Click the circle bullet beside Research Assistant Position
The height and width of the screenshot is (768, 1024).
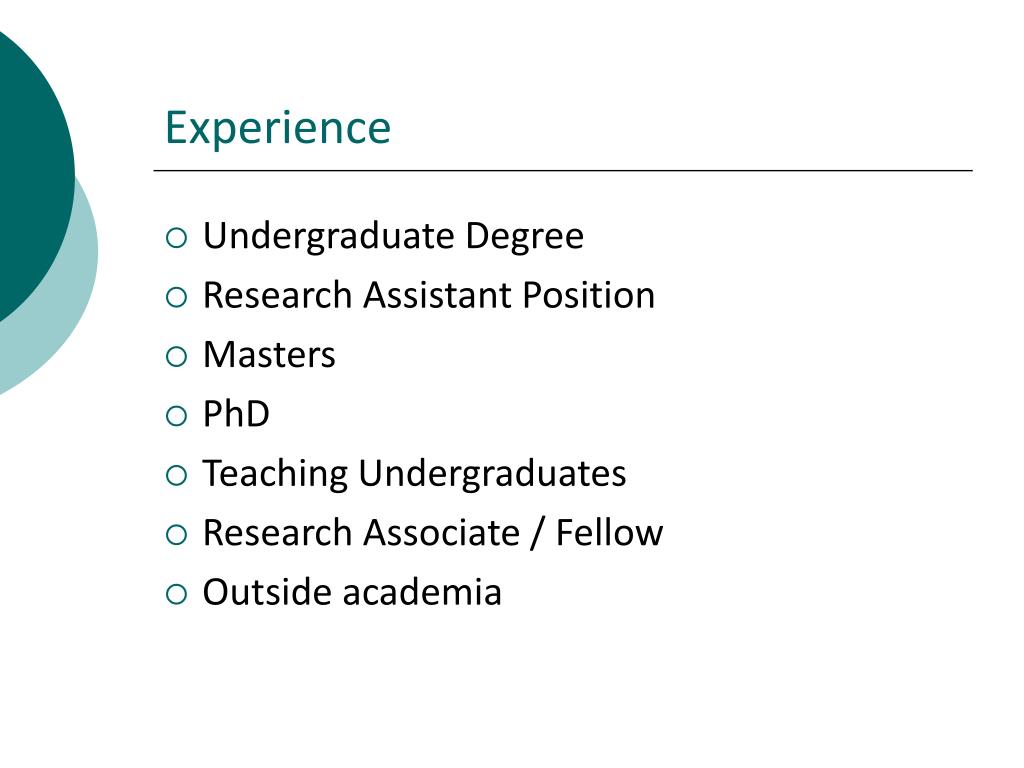[176, 298]
